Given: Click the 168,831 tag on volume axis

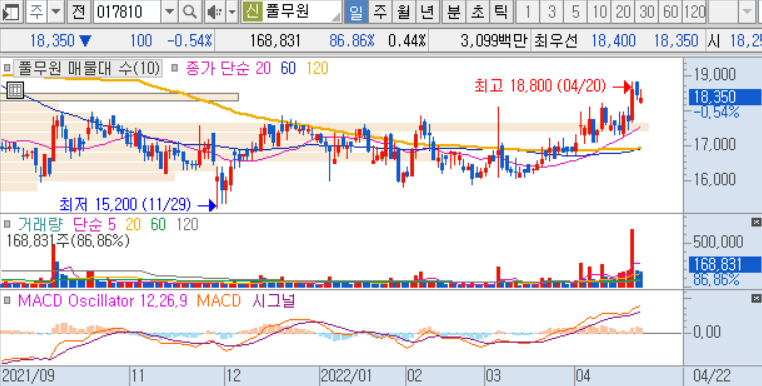Looking at the screenshot, I should tap(725, 264).
